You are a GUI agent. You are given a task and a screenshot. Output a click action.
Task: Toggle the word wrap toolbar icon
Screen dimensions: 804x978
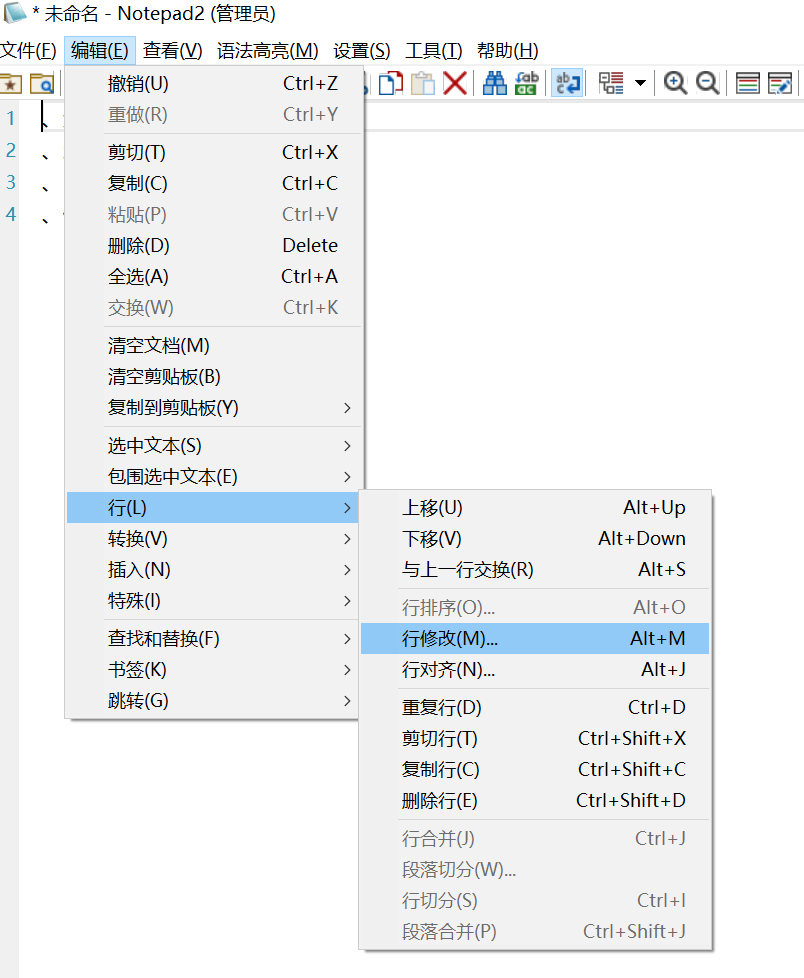[568, 83]
